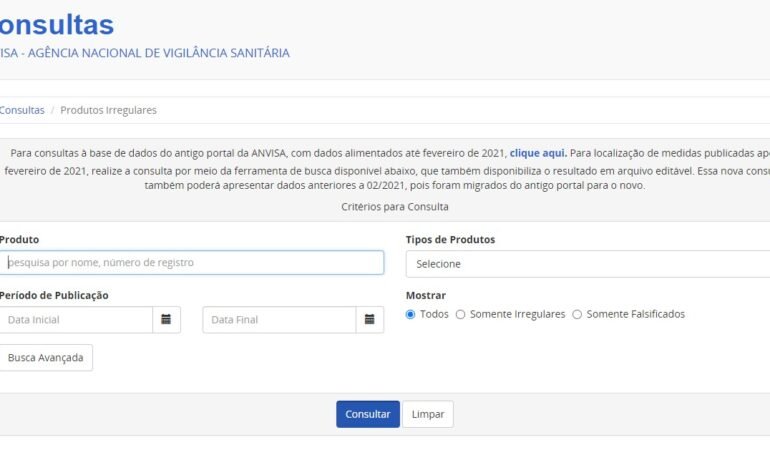
Task: Expand the Tipos de Produtos dropdown
Action: (x=587, y=264)
